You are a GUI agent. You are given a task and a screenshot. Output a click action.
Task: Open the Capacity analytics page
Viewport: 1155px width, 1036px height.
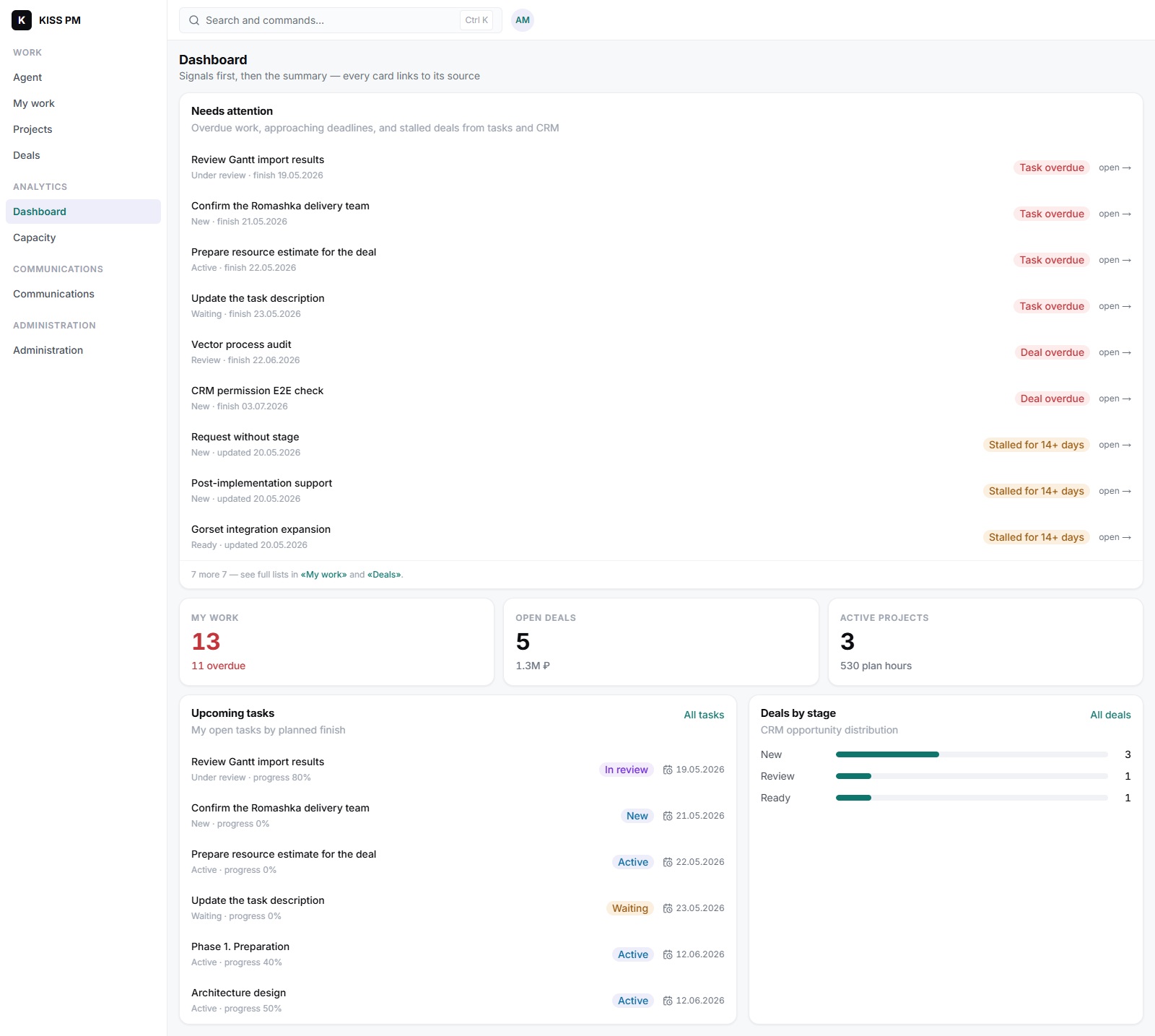coord(83,238)
